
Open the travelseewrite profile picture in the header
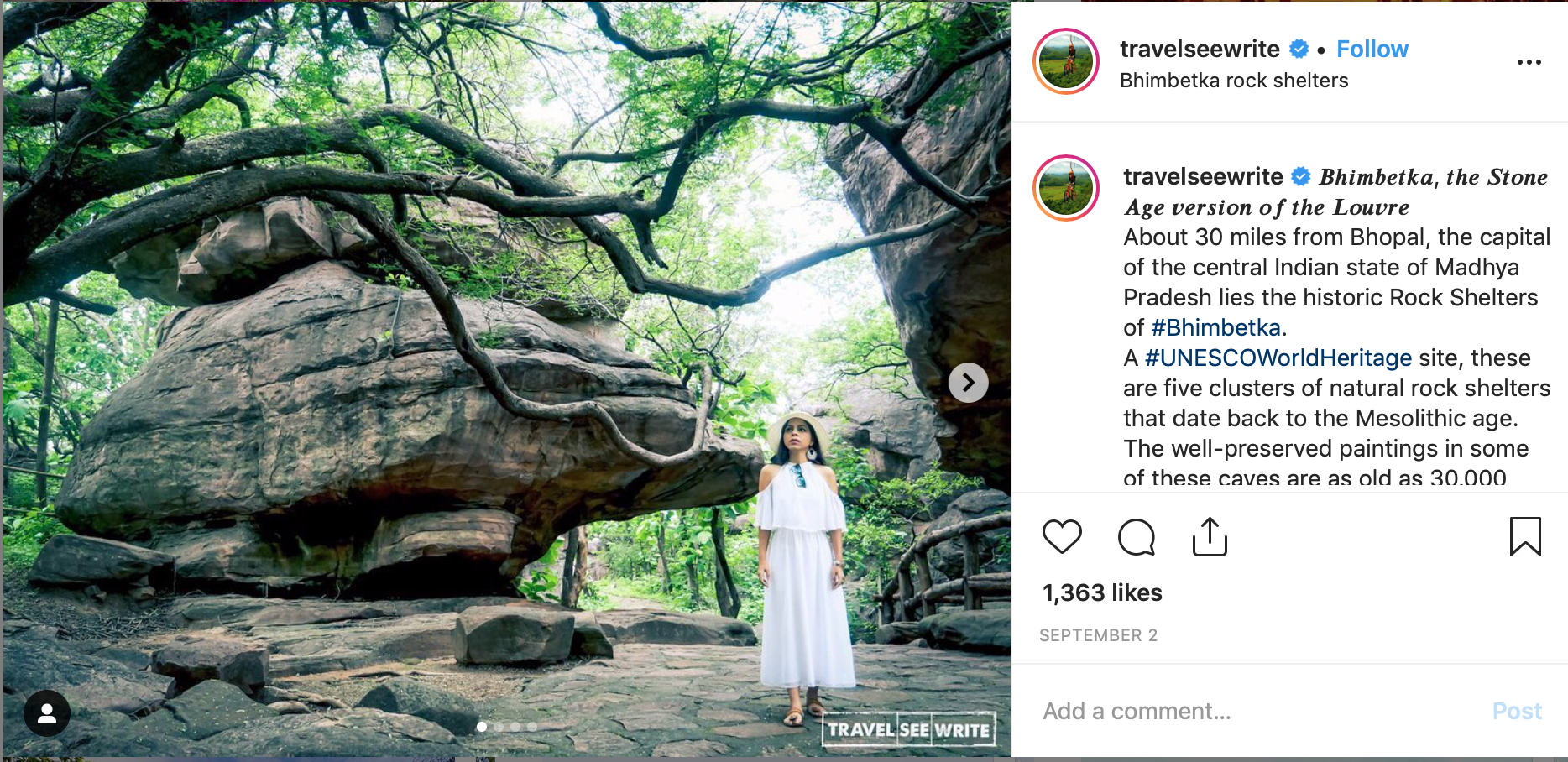click(x=1066, y=61)
